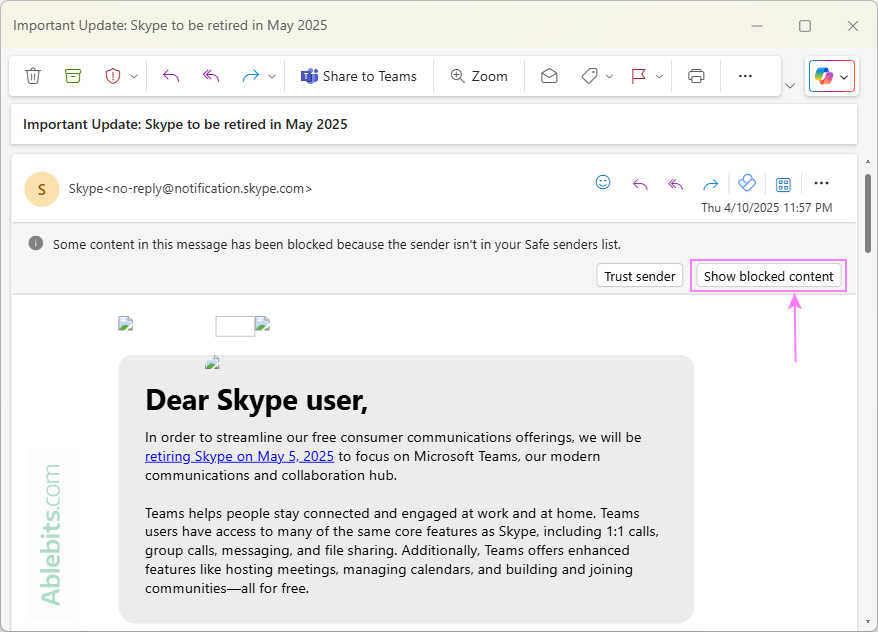The height and width of the screenshot is (632, 878).
Task: Click the date Thu 4/10/2025 11:57 PM
Action: [767, 208]
